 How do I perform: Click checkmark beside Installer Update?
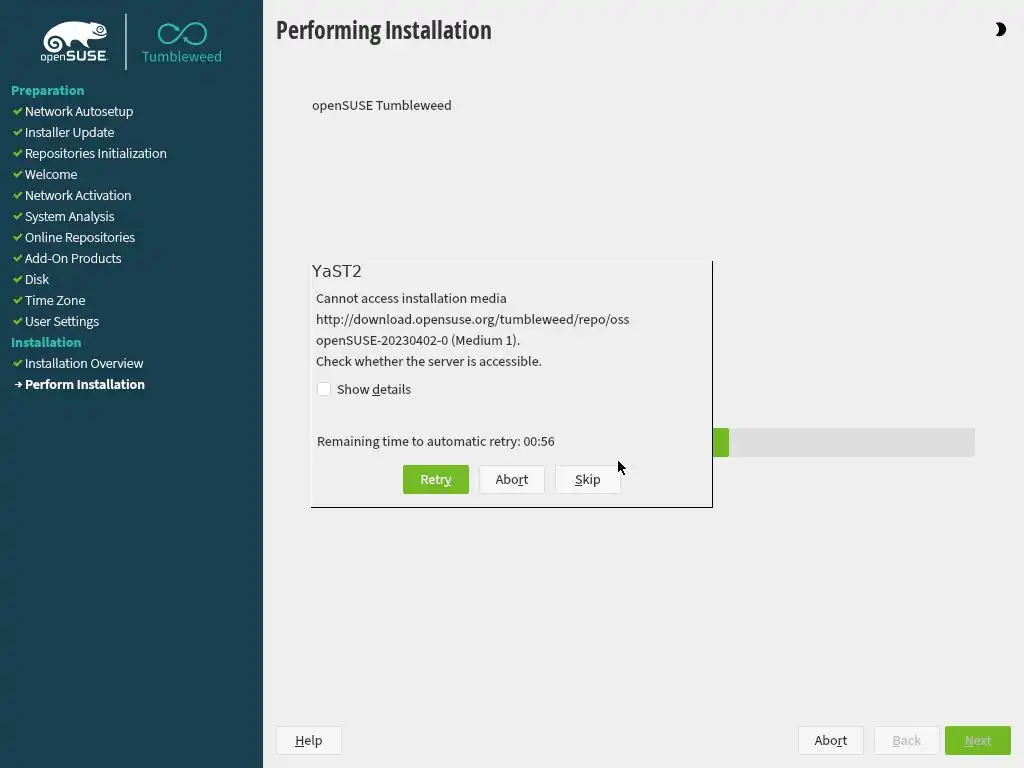pyautogui.click(x=18, y=133)
